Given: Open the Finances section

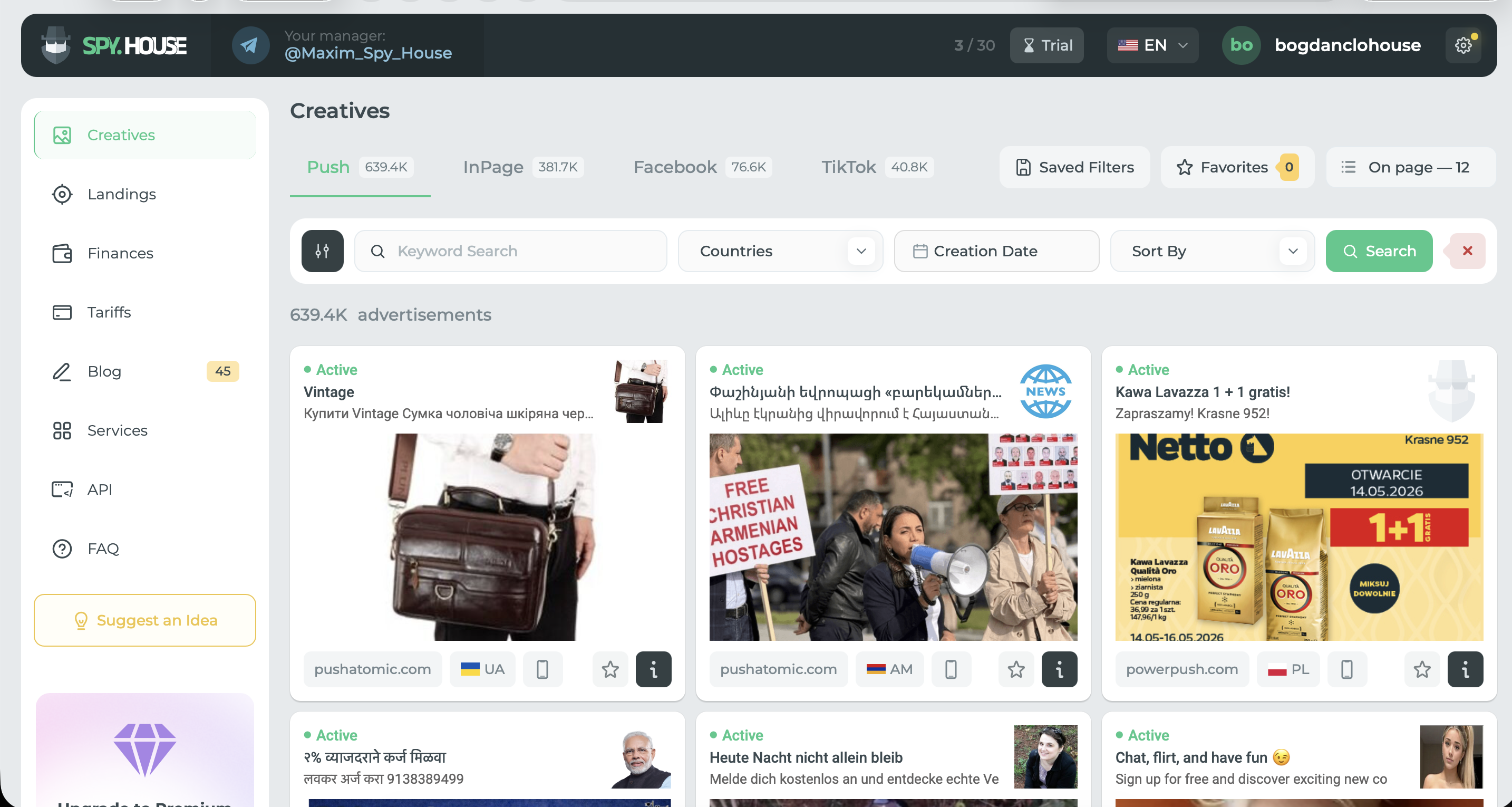Looking at the screenshot, I should (145, 253).
